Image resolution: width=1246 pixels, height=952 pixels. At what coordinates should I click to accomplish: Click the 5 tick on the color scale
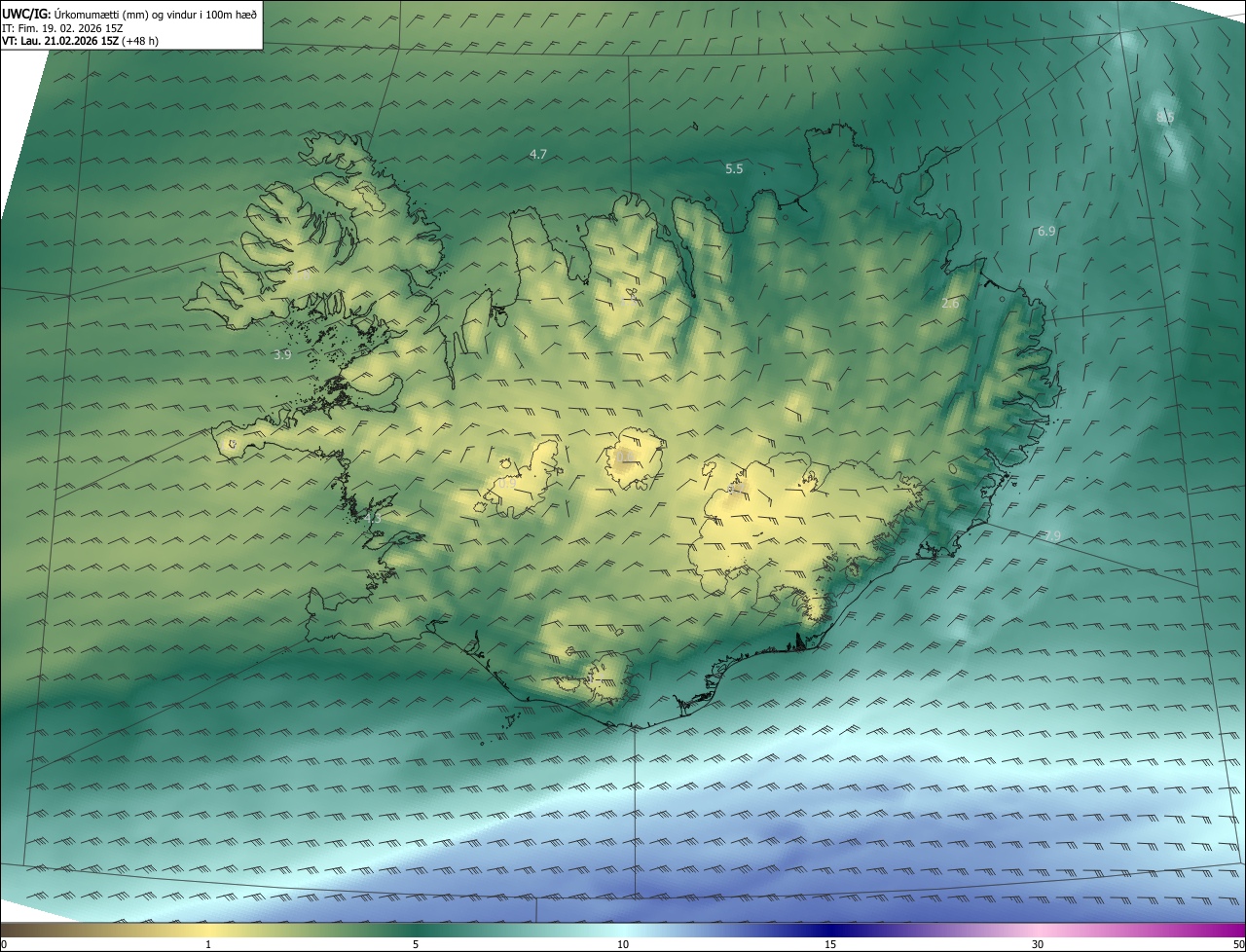pos(416,944)
